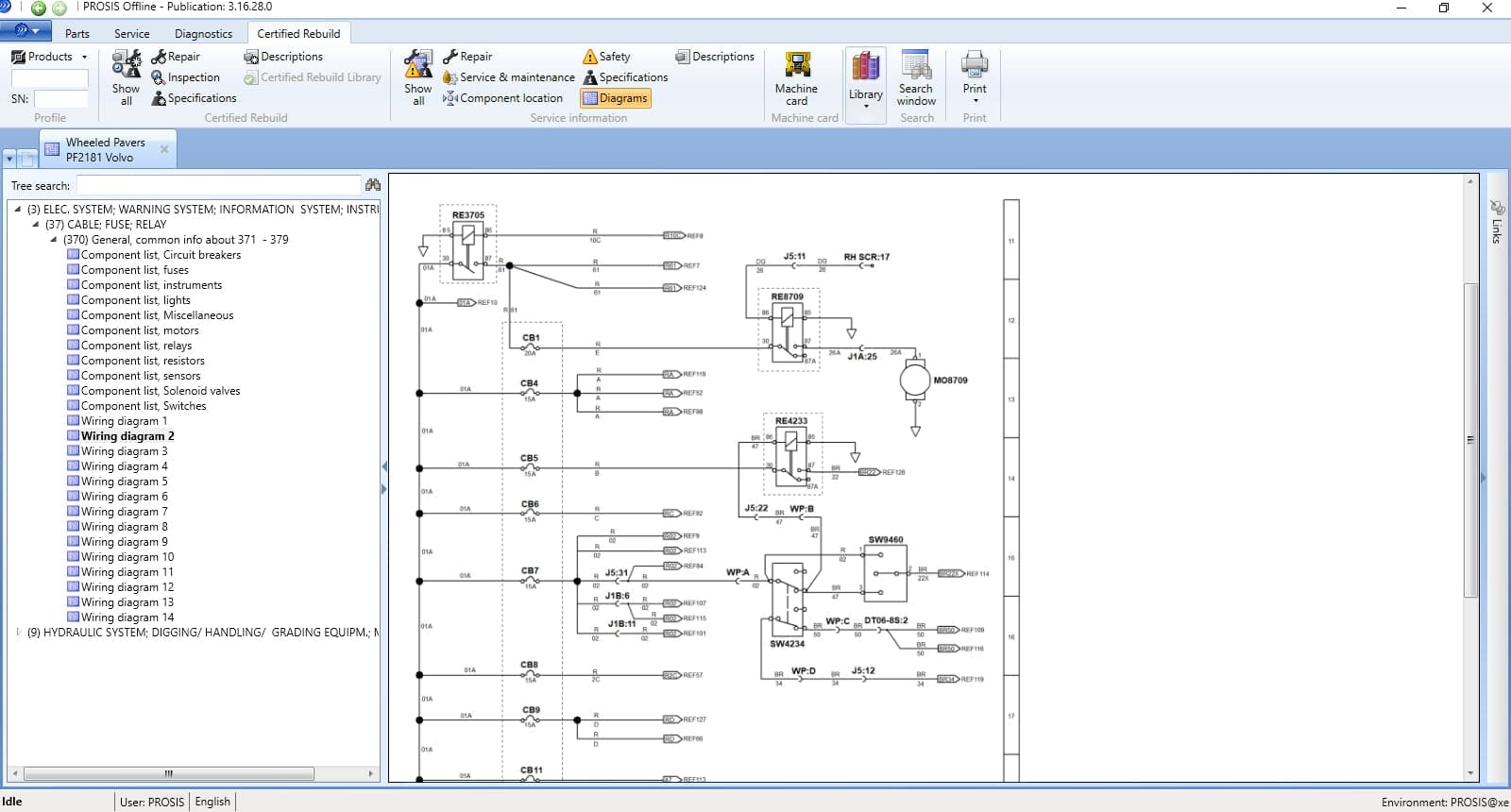Click the binoculars tree search icon
Viewport: 1511px width, 812px height.
373,185
